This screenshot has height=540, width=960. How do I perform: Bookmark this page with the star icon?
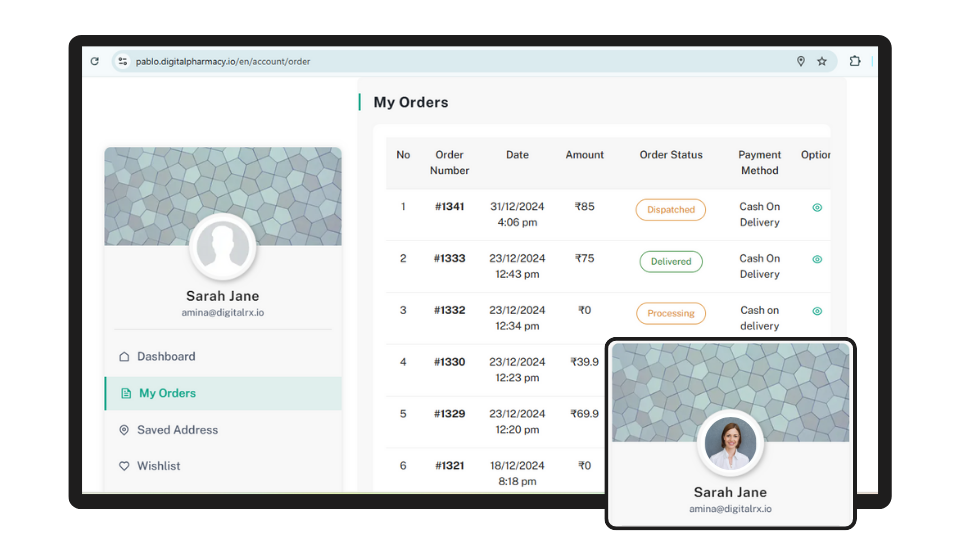coord(822,61)
